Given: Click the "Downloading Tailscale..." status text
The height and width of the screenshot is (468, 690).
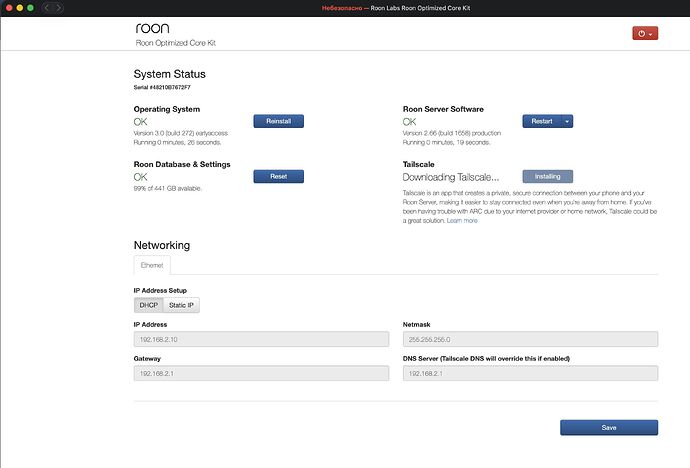Looking at the screenshot, I should click(x=451, y=177).
